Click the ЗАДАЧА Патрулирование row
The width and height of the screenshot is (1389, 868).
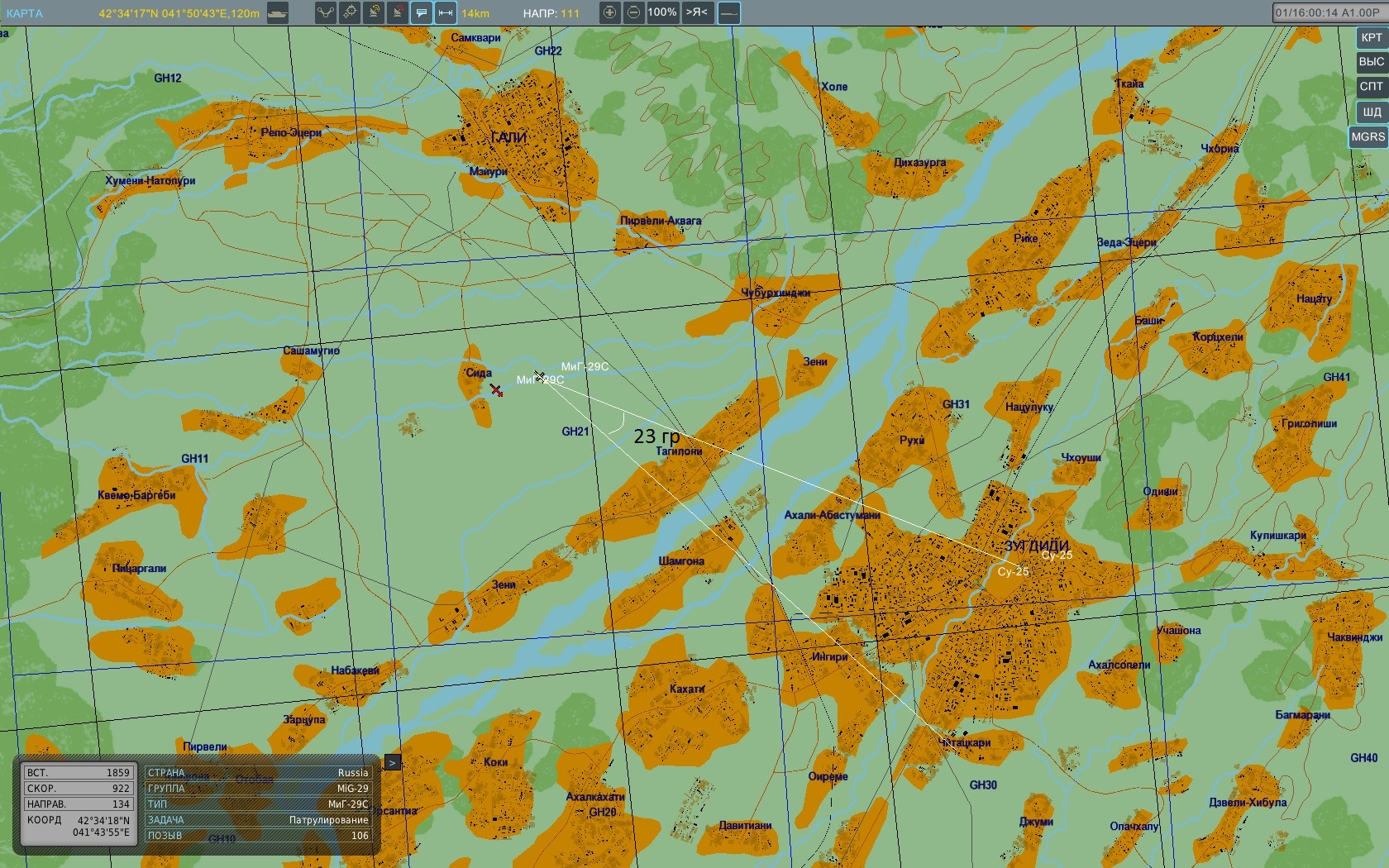[x=258, y=820]
